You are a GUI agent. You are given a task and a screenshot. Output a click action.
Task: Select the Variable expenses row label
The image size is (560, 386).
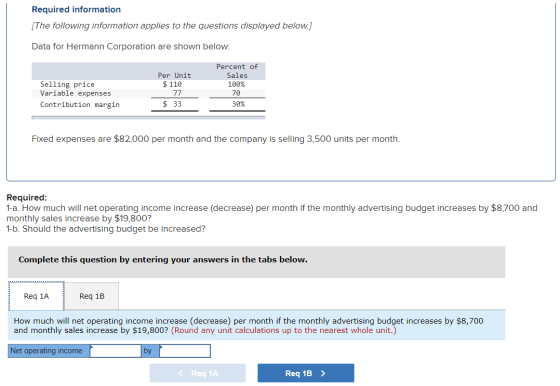tap(75, 93)
